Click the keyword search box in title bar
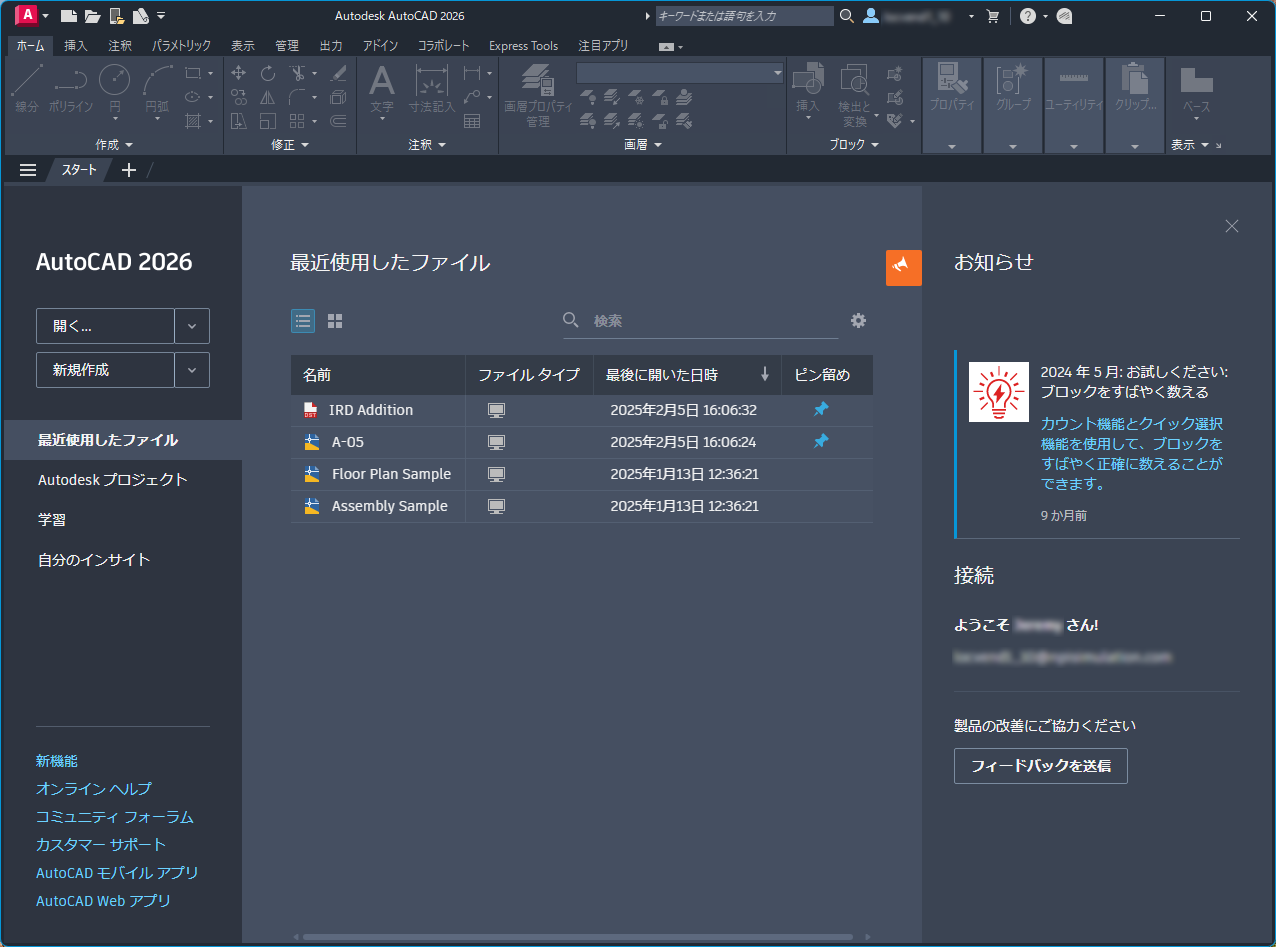This screenshot has width=1276, height=947. click(x=744, y=16)
